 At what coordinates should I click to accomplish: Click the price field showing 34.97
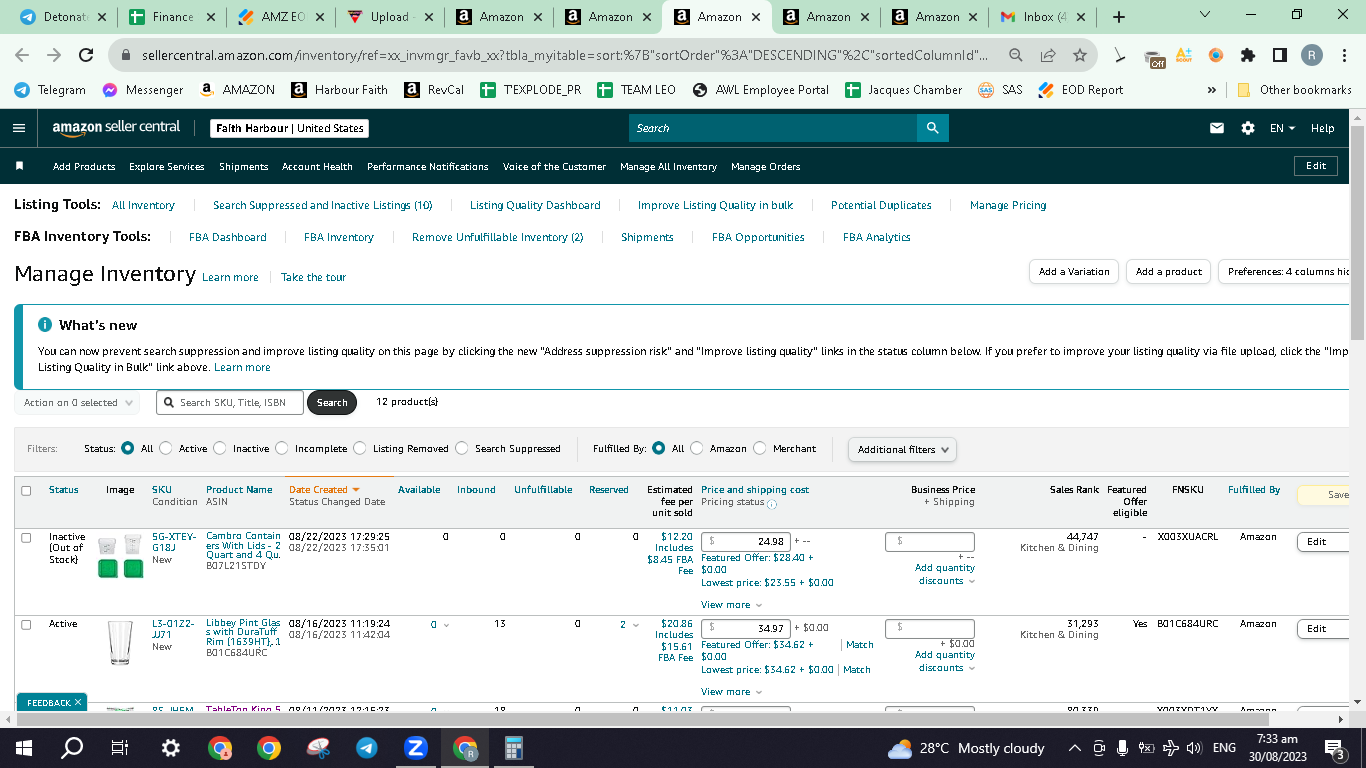coord(746,629)
